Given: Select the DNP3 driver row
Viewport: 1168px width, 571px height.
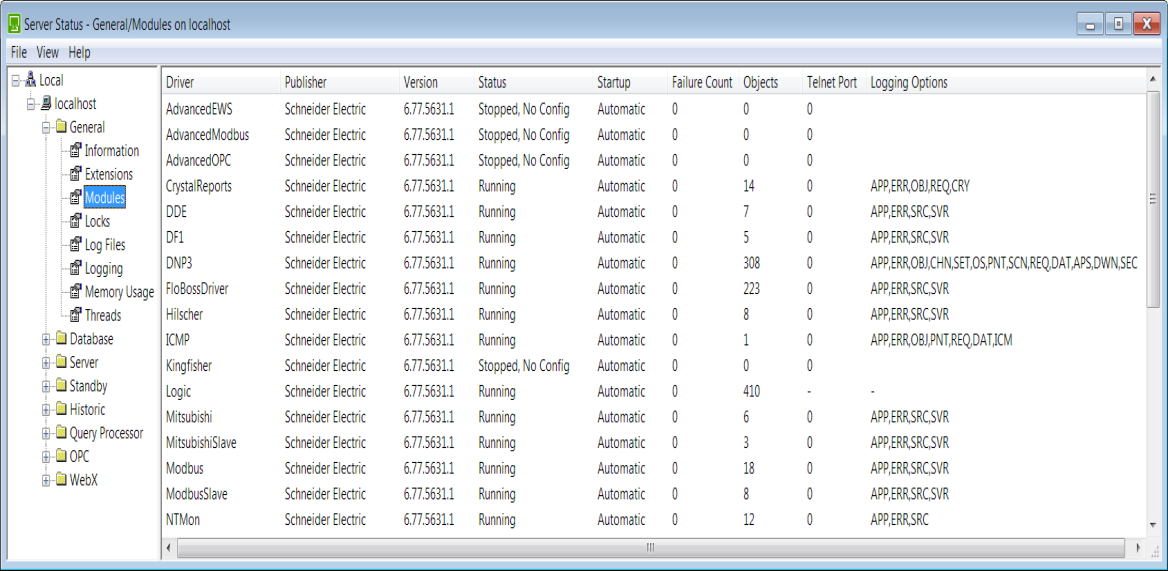Looking at the screenshot, I should 654,263.
